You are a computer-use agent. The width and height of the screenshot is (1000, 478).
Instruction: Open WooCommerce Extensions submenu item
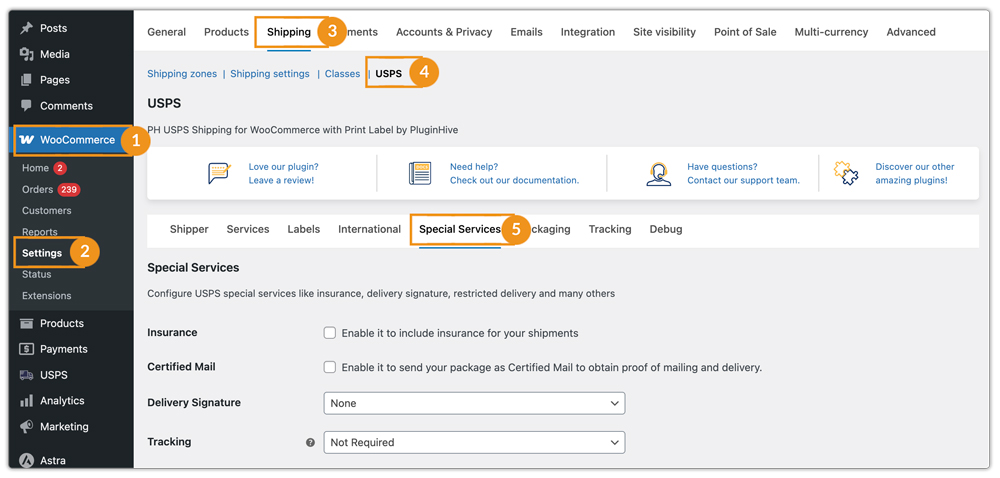47,296
